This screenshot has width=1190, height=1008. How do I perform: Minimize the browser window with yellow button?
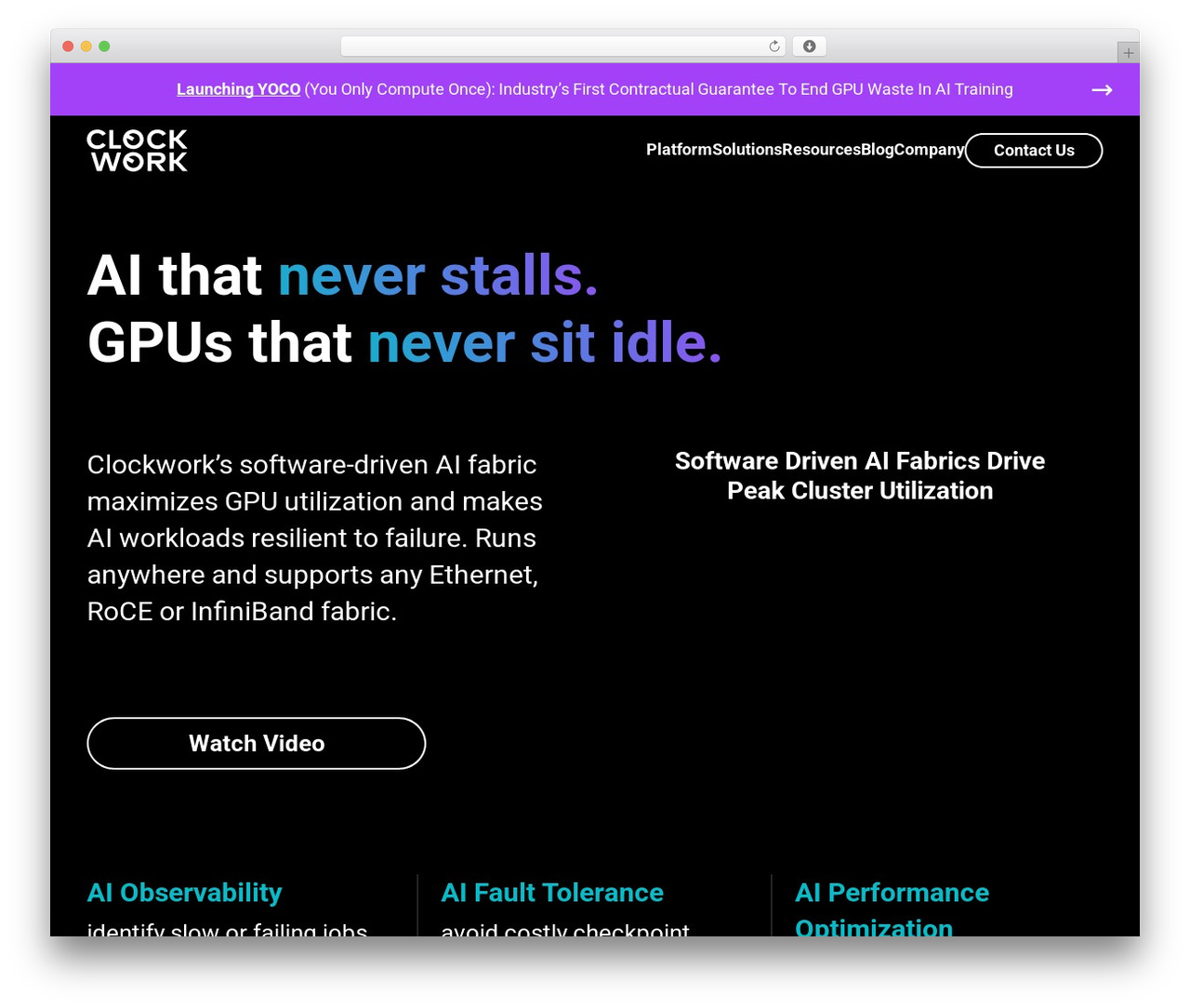pos(86,46)
